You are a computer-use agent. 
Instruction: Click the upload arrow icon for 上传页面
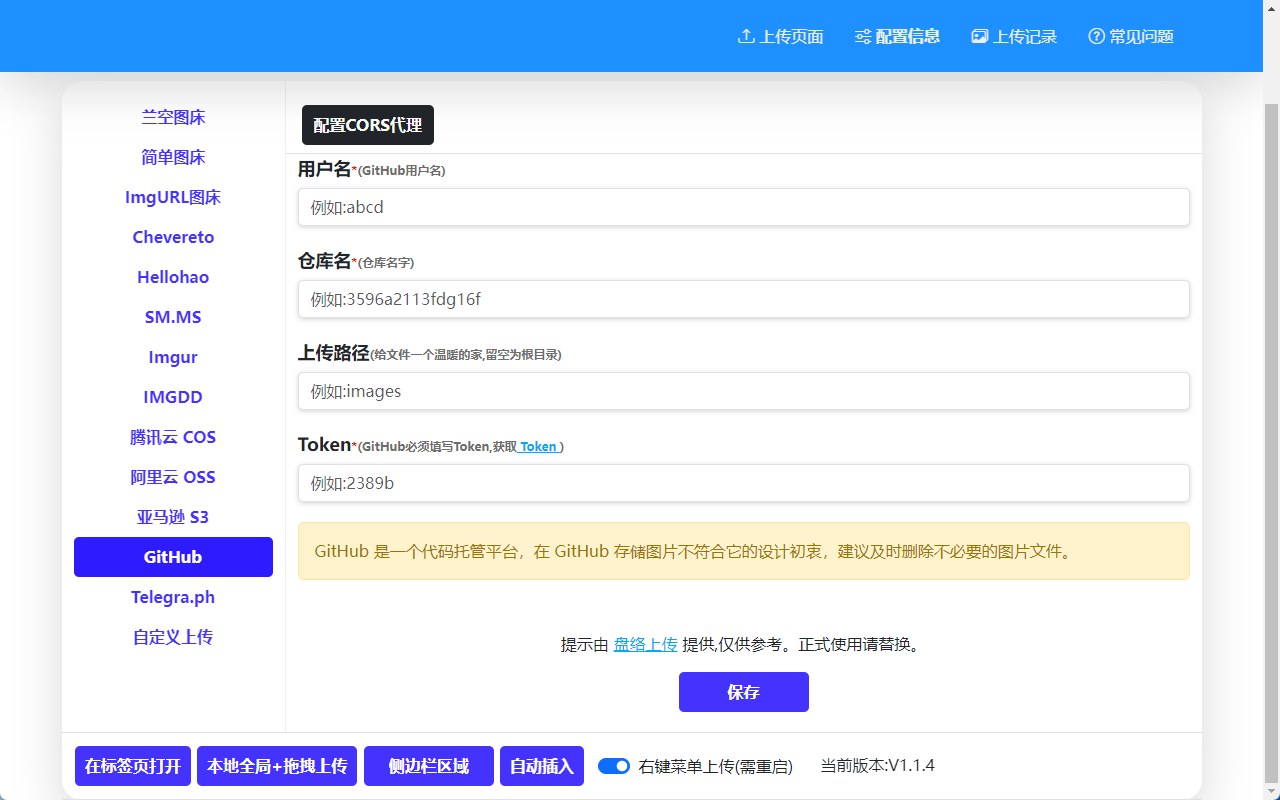point(746,36)
